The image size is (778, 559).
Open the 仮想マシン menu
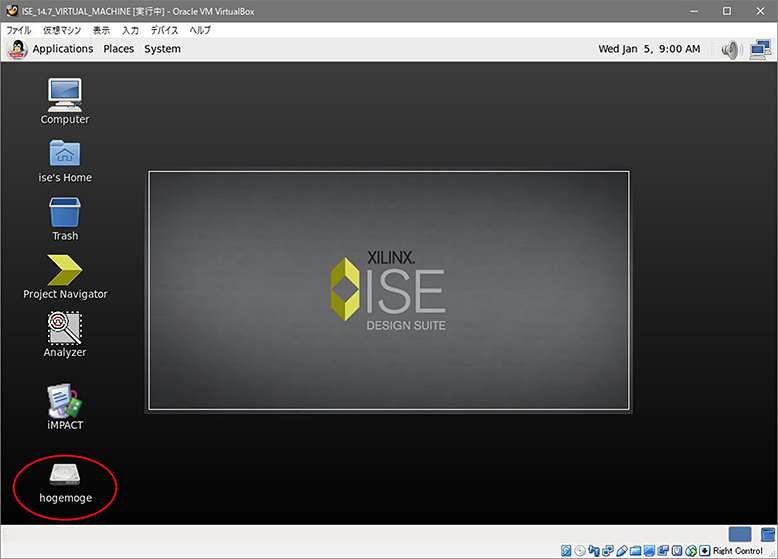pos(62,30)
